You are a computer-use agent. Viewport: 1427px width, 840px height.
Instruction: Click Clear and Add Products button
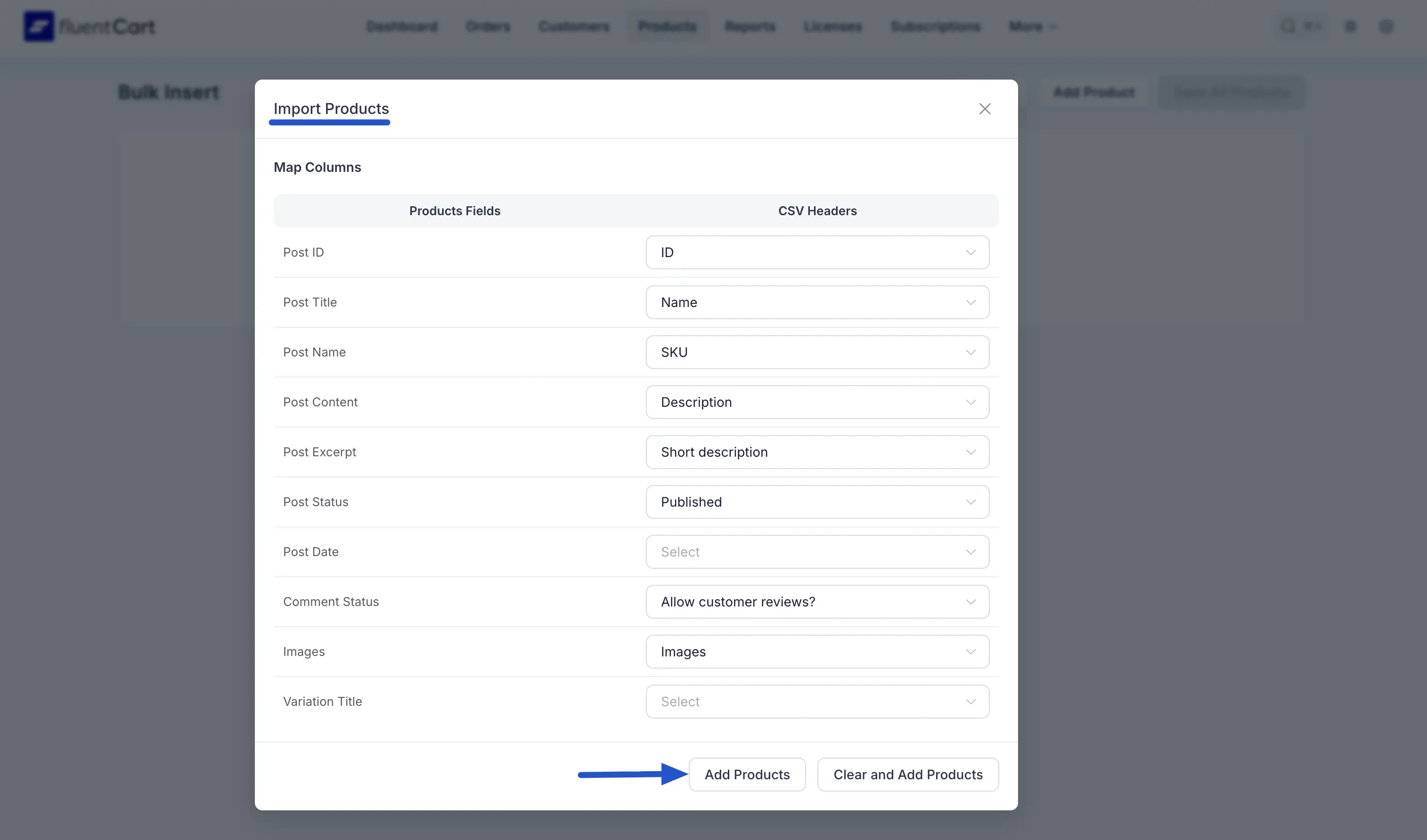[x=907, y=775]
